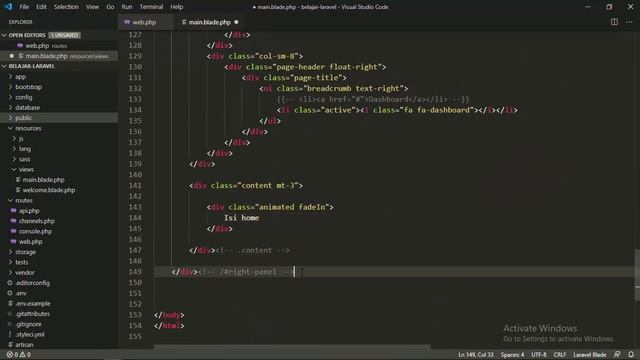Image resolution: width=640 pixels, height=360 pixels.
Task: Open the File menu
Action: click(24, 7)
